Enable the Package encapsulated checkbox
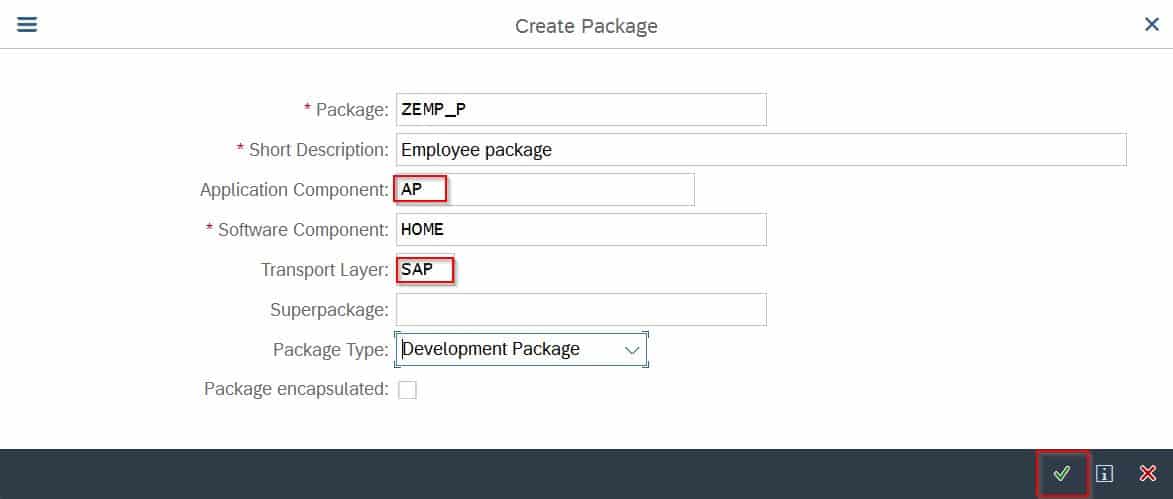Viewport: 1173px width, 499px height. point(407,390)
